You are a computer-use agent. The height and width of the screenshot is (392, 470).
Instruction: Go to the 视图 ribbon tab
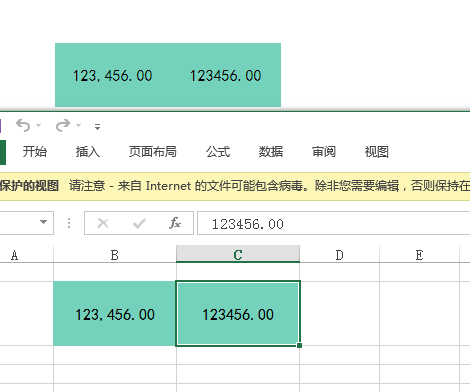pos(377,152)
